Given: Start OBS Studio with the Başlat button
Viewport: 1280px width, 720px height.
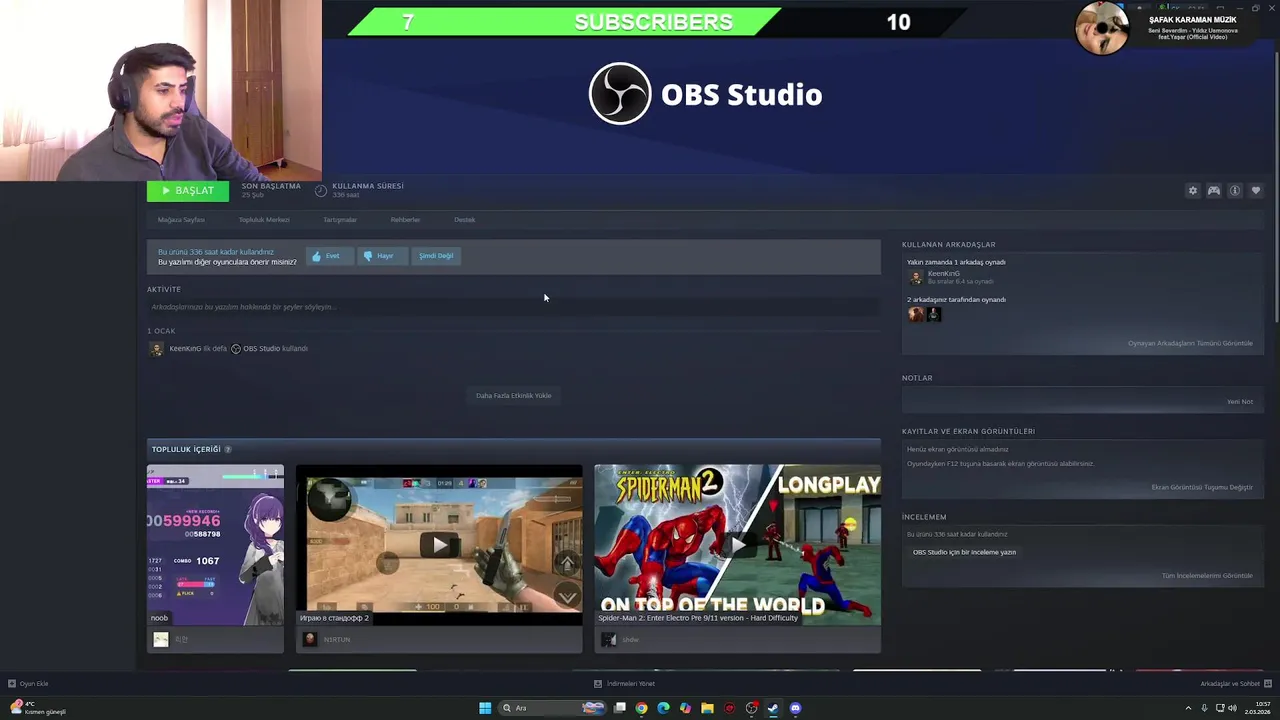Looking at the screenshot, I should click(x=187, y=190).
